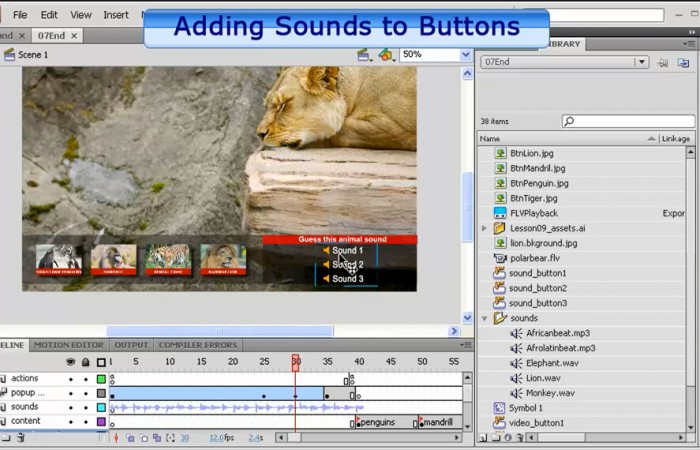This screenshot has height=450, width=700.
Task: Click Center Frame icon in timeline footer
Action: click(117, 438)
